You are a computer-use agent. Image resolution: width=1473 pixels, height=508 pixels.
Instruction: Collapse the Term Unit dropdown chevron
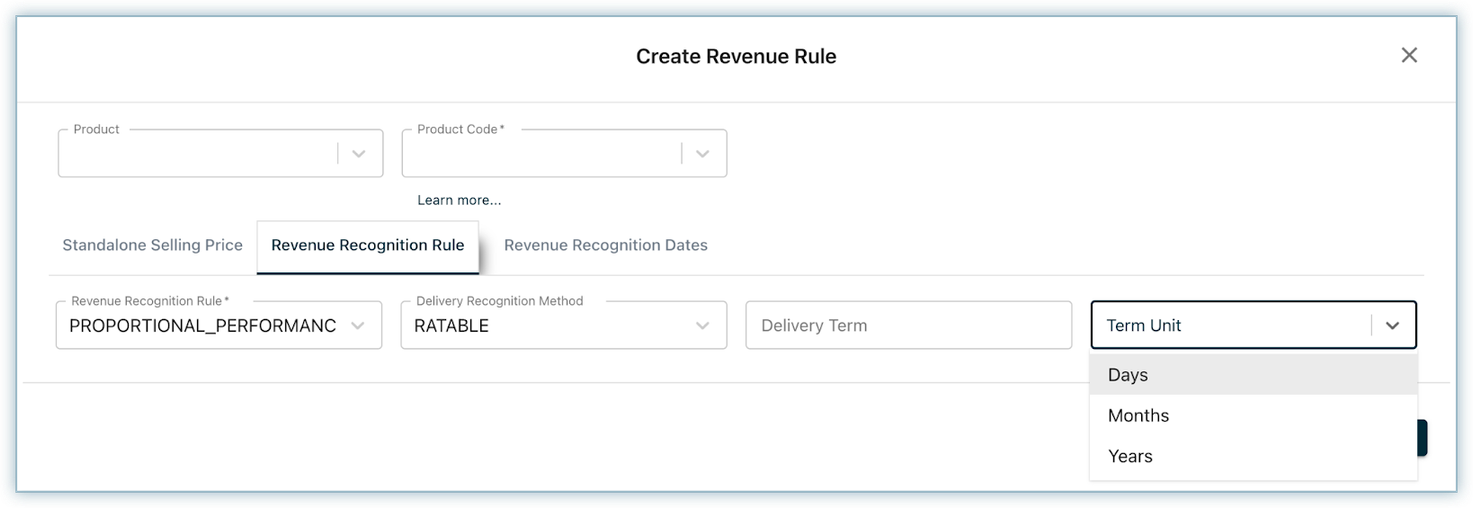point(1392,326)
